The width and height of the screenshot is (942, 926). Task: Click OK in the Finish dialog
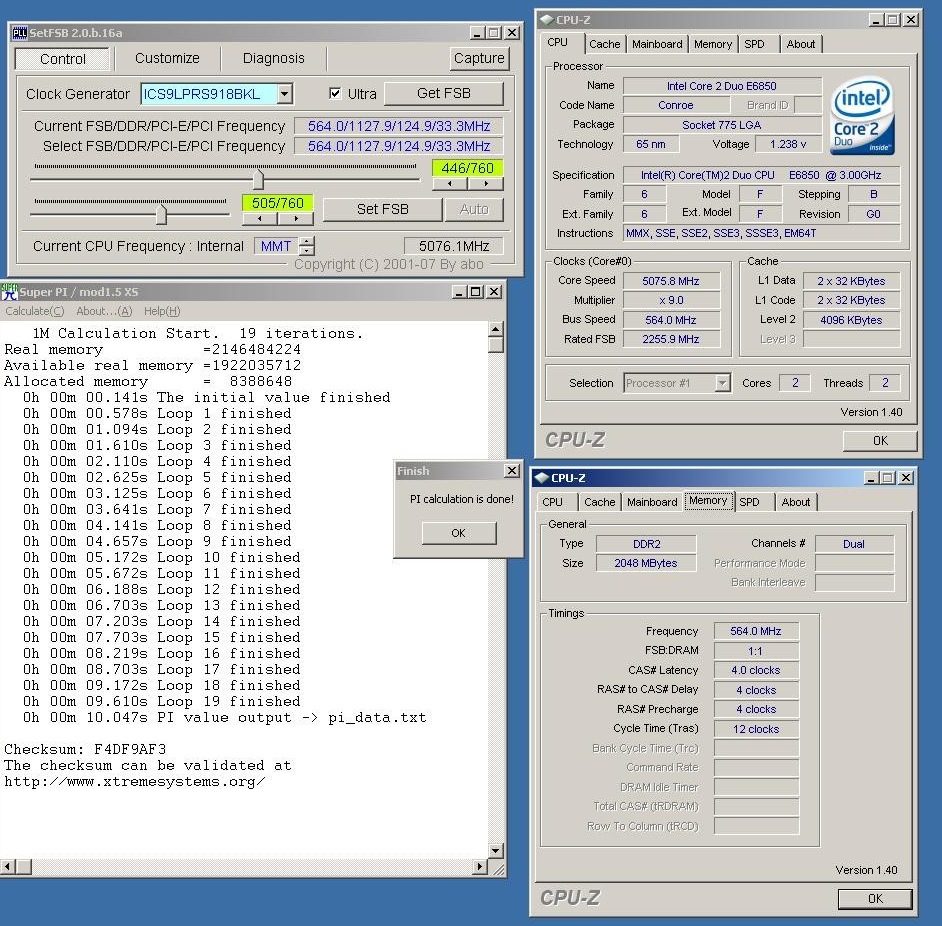pos(458,533)
